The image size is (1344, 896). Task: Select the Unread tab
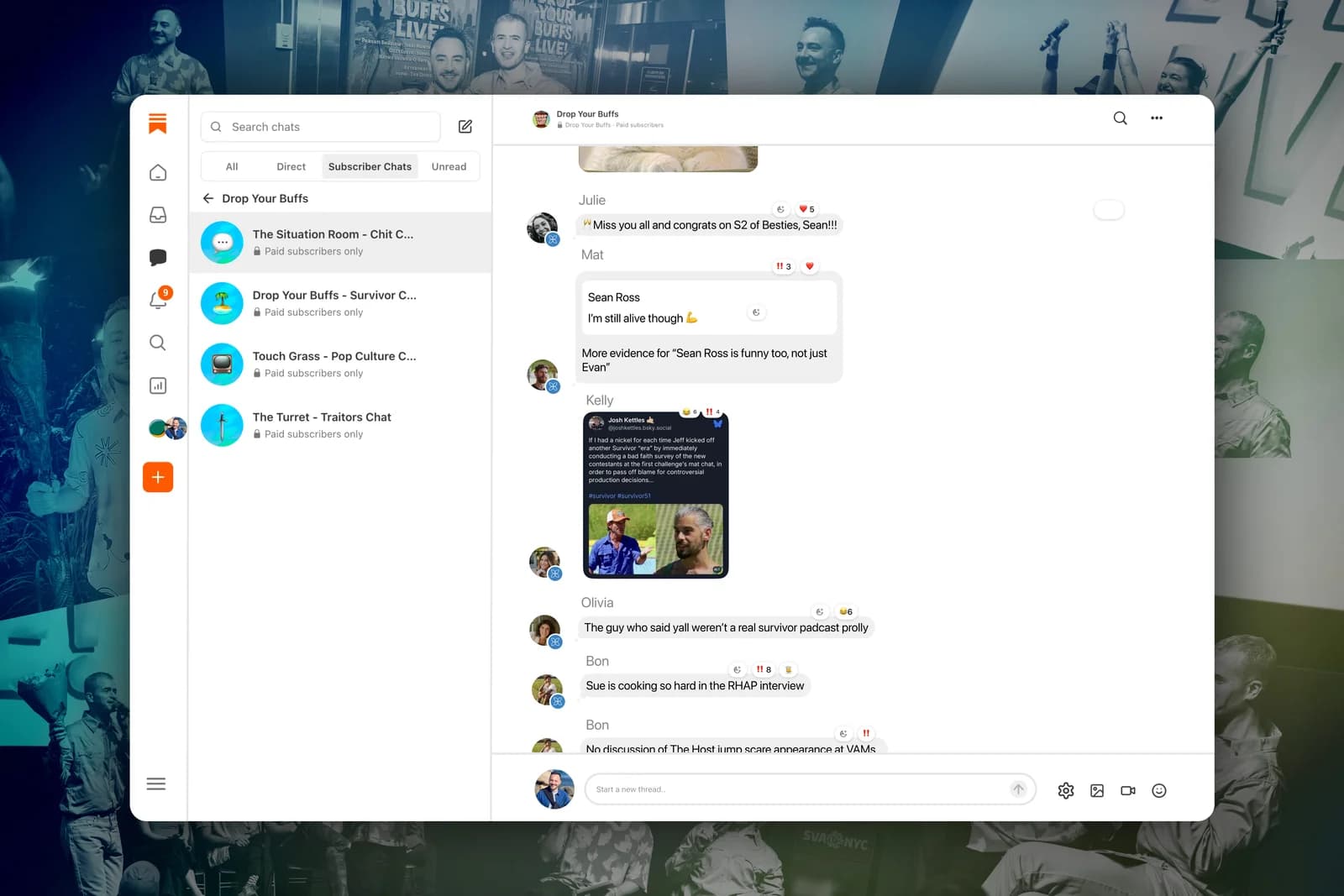(x=449, y=166)
